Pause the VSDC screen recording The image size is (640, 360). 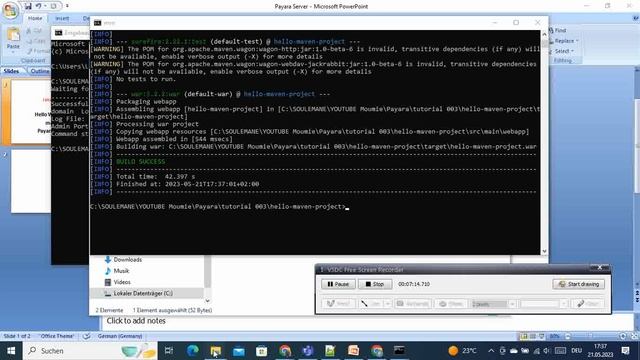click(338, 284)
